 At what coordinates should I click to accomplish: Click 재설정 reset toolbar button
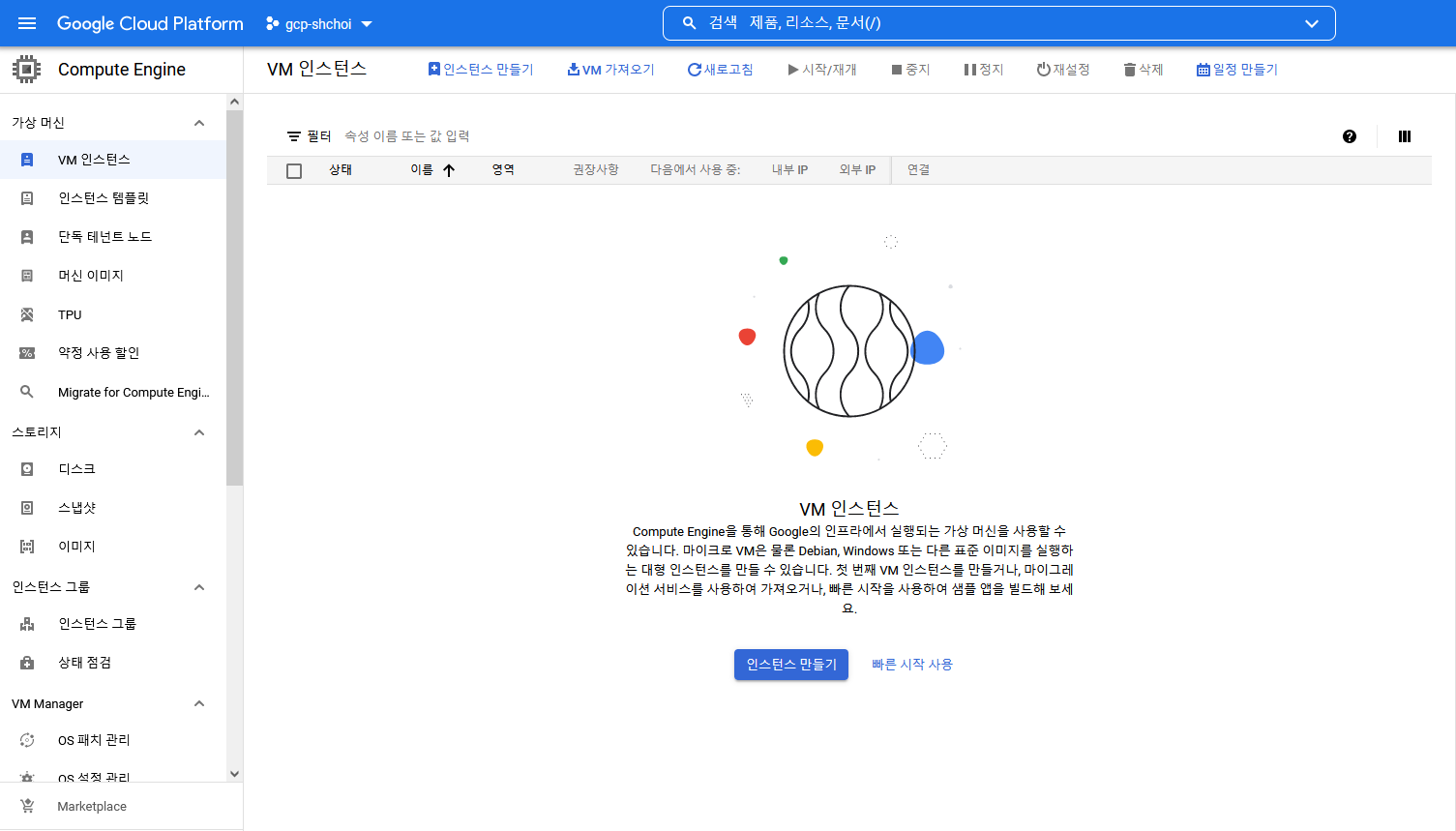[x=1063, y=70]
